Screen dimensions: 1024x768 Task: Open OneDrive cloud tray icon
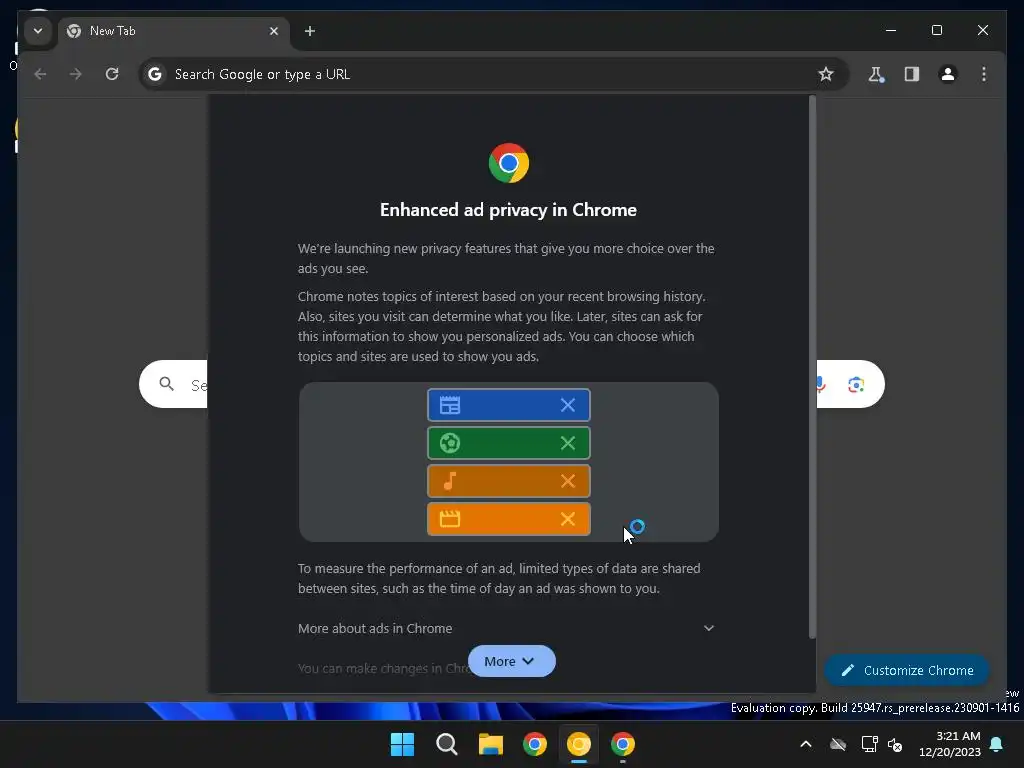[x=838, y=744]
